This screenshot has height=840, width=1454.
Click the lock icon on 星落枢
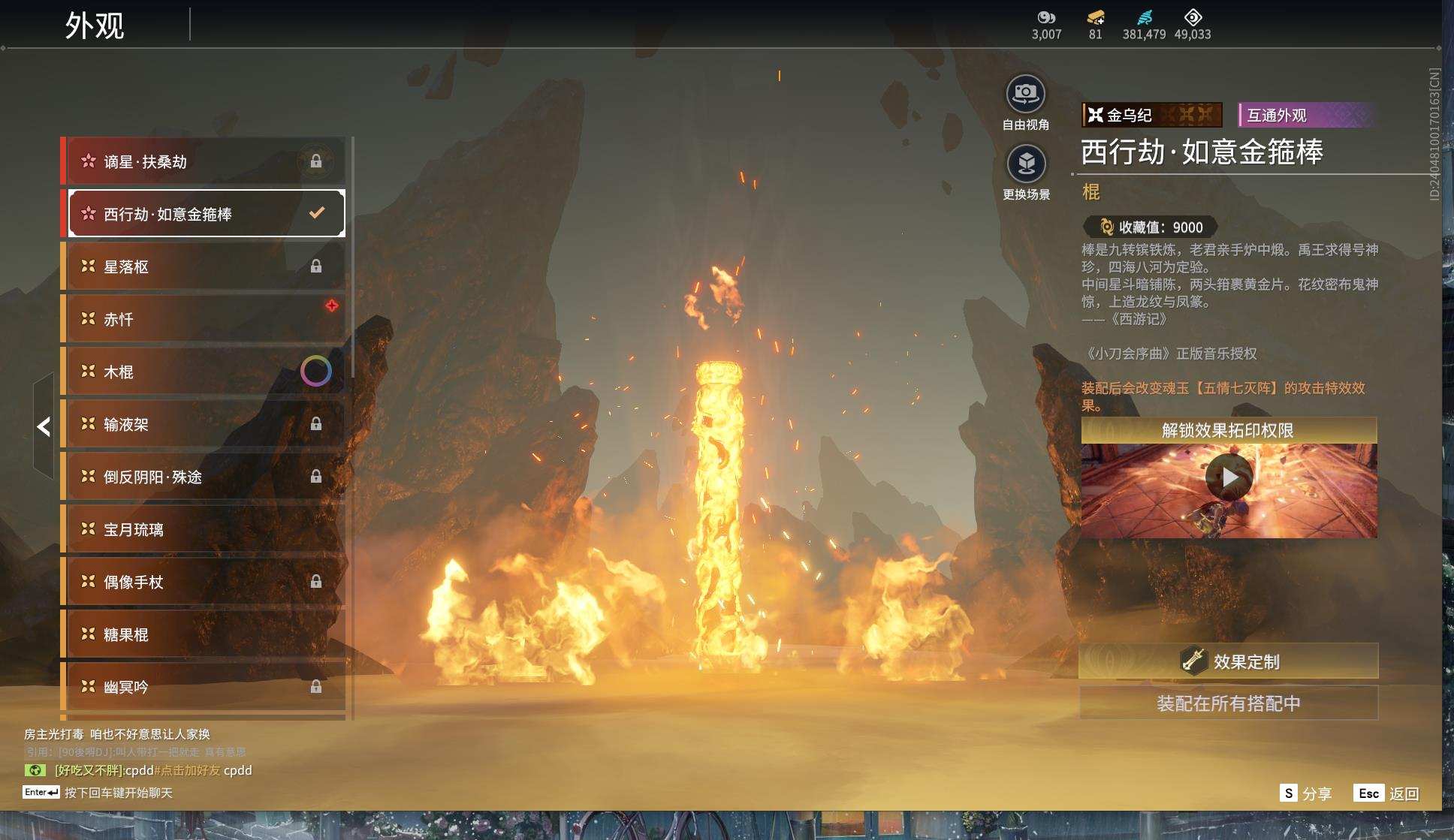point(316,266)
